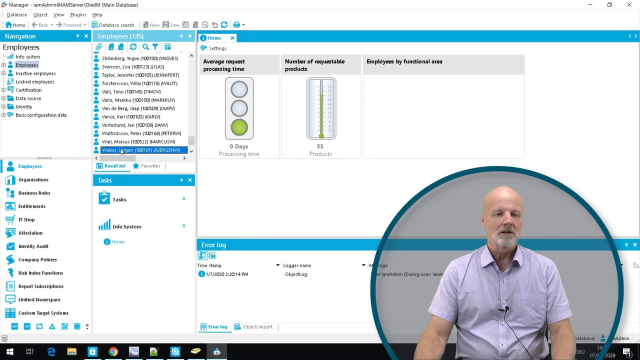Open Internet Explorer from taskbar
Viewport: 640px width, 360px height.
(x=51, y=351)
